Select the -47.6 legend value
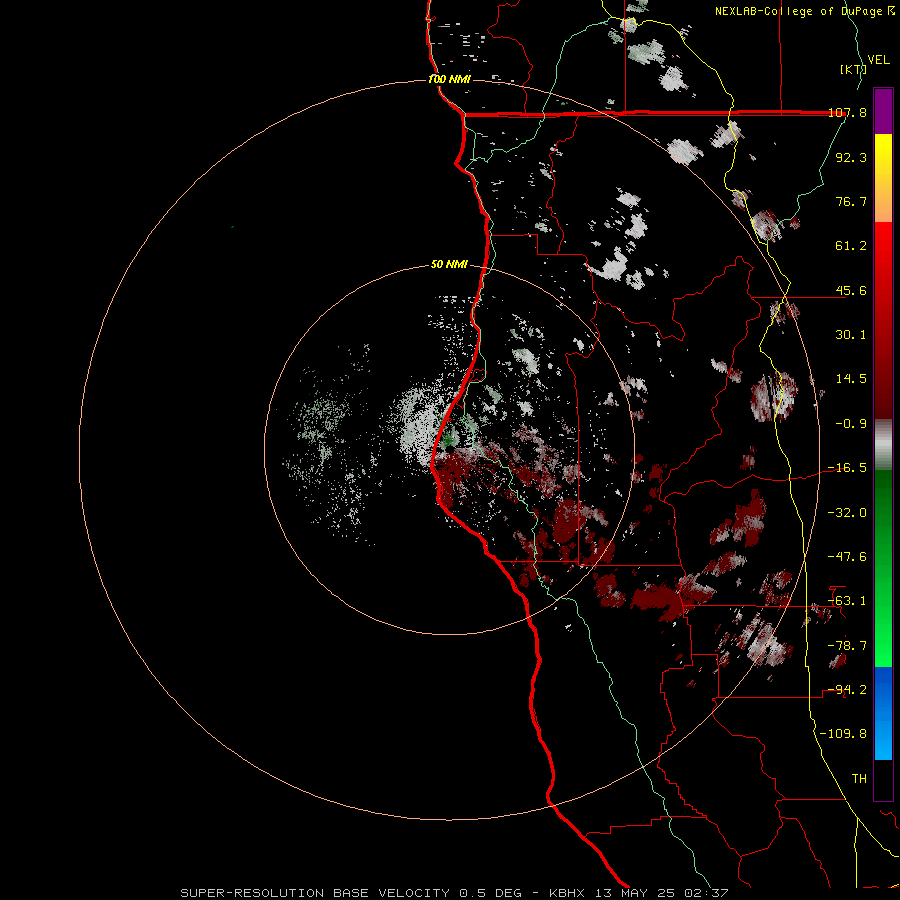This screenshot has width=900, height=900. point(847,557)
